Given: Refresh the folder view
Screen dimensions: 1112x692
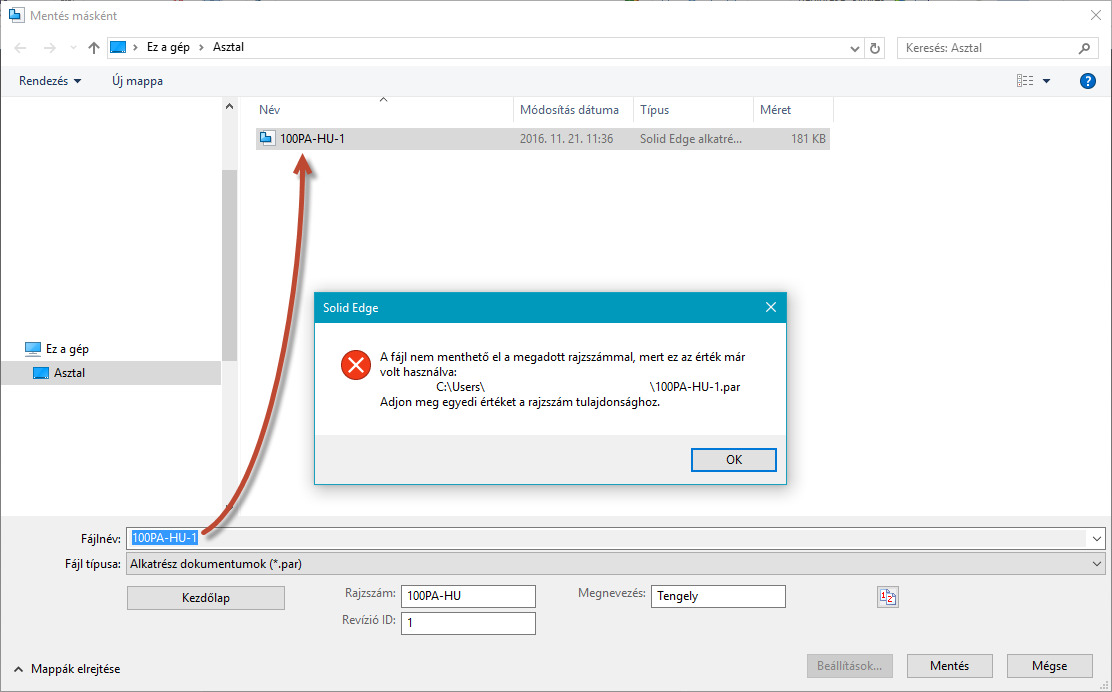Looking at the screenshot, I should 875,48.
